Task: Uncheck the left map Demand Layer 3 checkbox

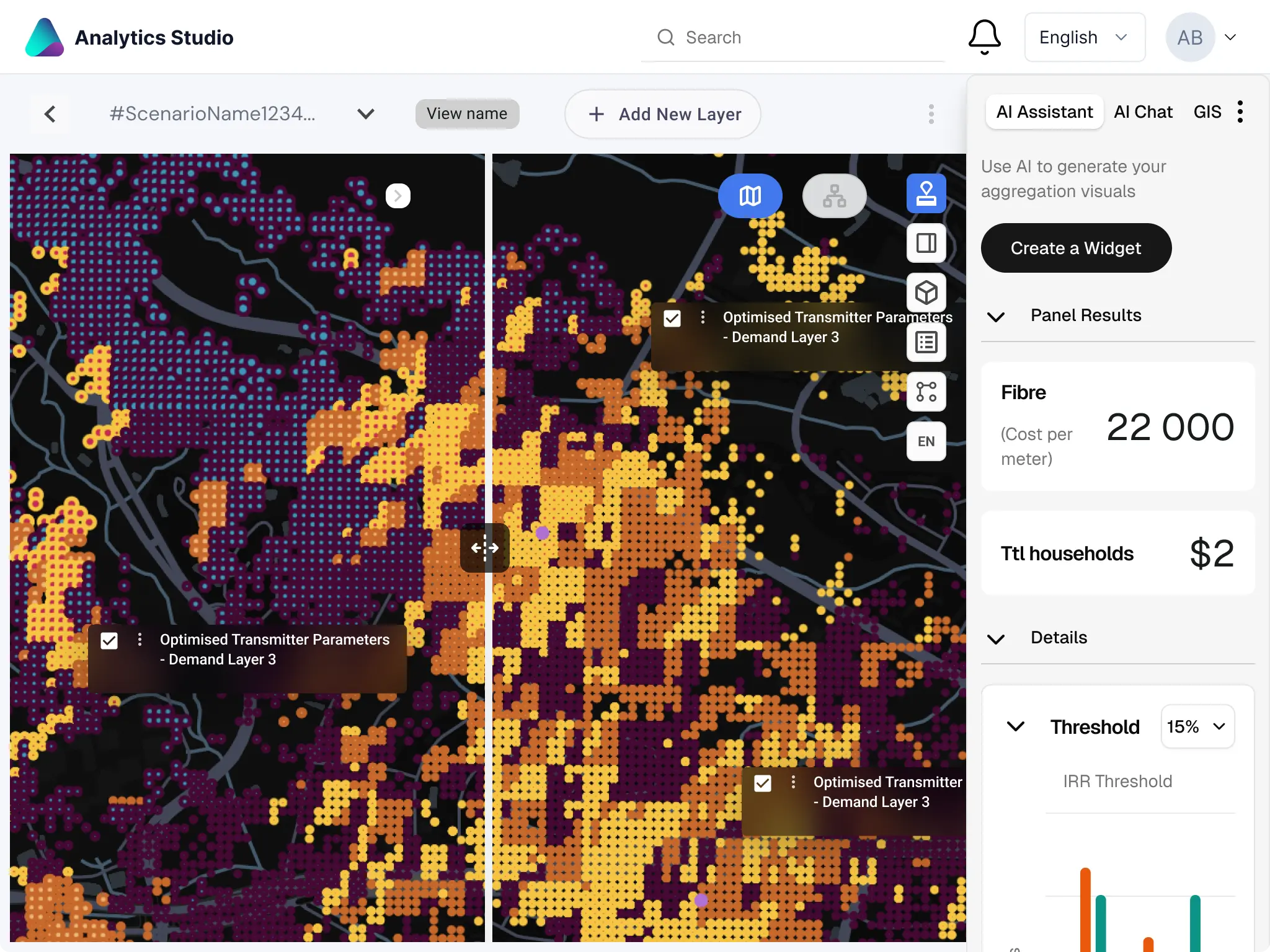Action: tap(109, 641)
